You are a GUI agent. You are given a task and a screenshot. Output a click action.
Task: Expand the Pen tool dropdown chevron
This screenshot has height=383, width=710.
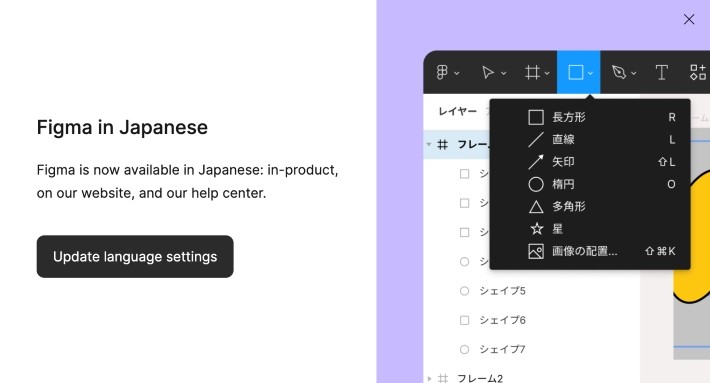tap(633, 73)
